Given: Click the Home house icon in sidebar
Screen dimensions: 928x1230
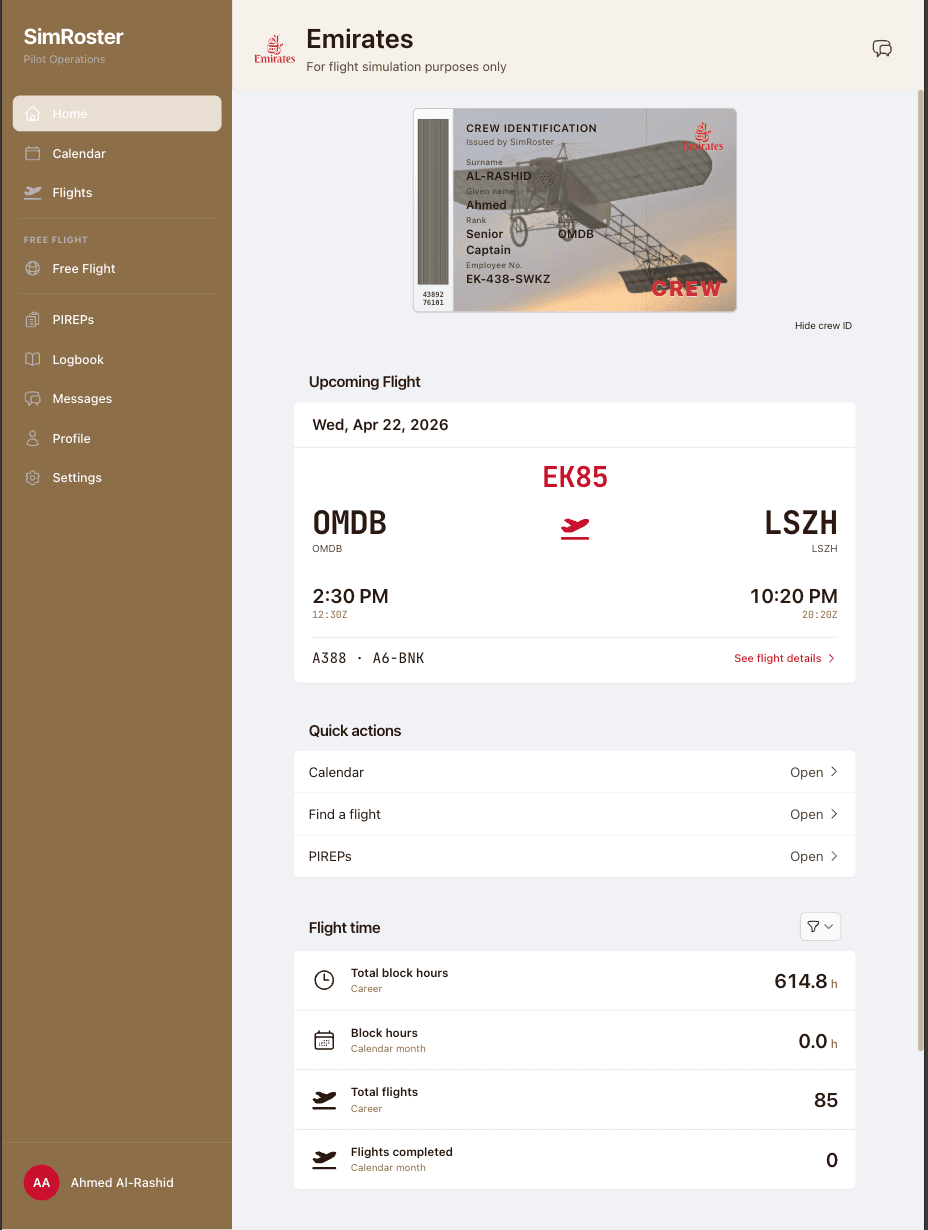Looking at the screenshot, I should [33, 114].
